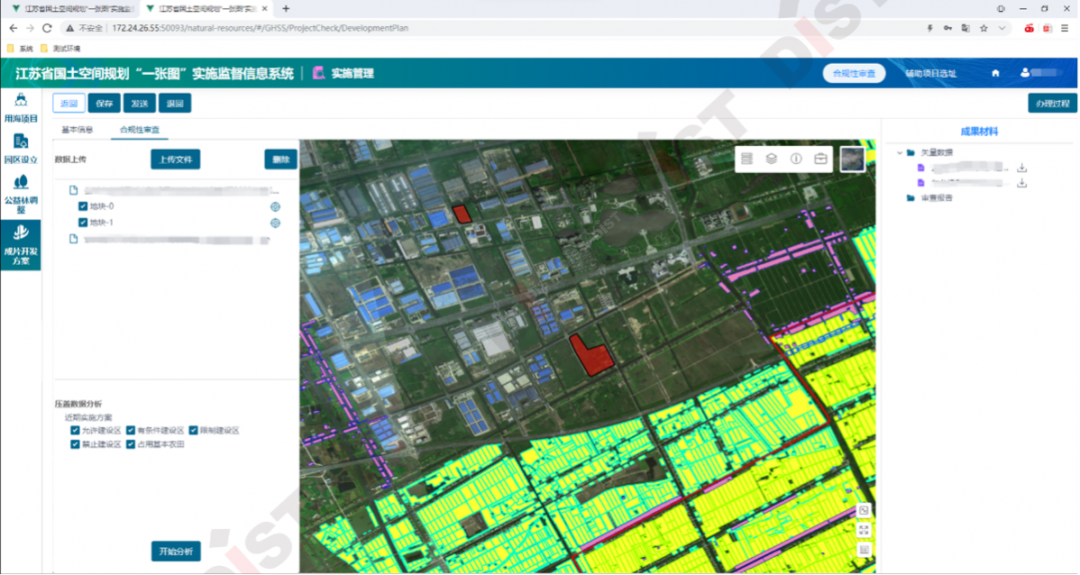The width and height of the screenshot is (1080, 575).
Task: Uncheck the 地块-0 checkbox
Action: (x=84, y=206)
